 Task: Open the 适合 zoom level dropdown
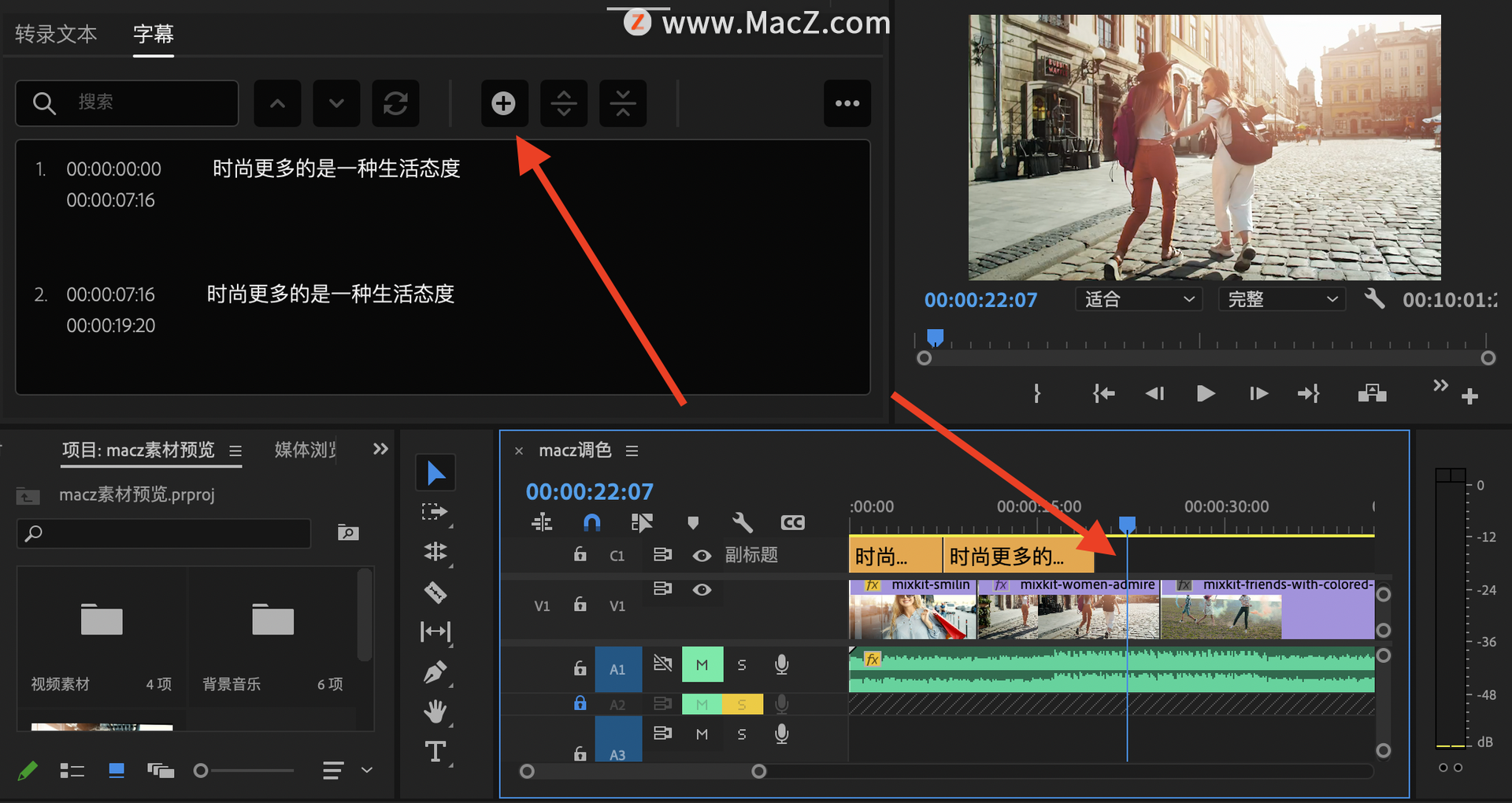(1139, 299)
